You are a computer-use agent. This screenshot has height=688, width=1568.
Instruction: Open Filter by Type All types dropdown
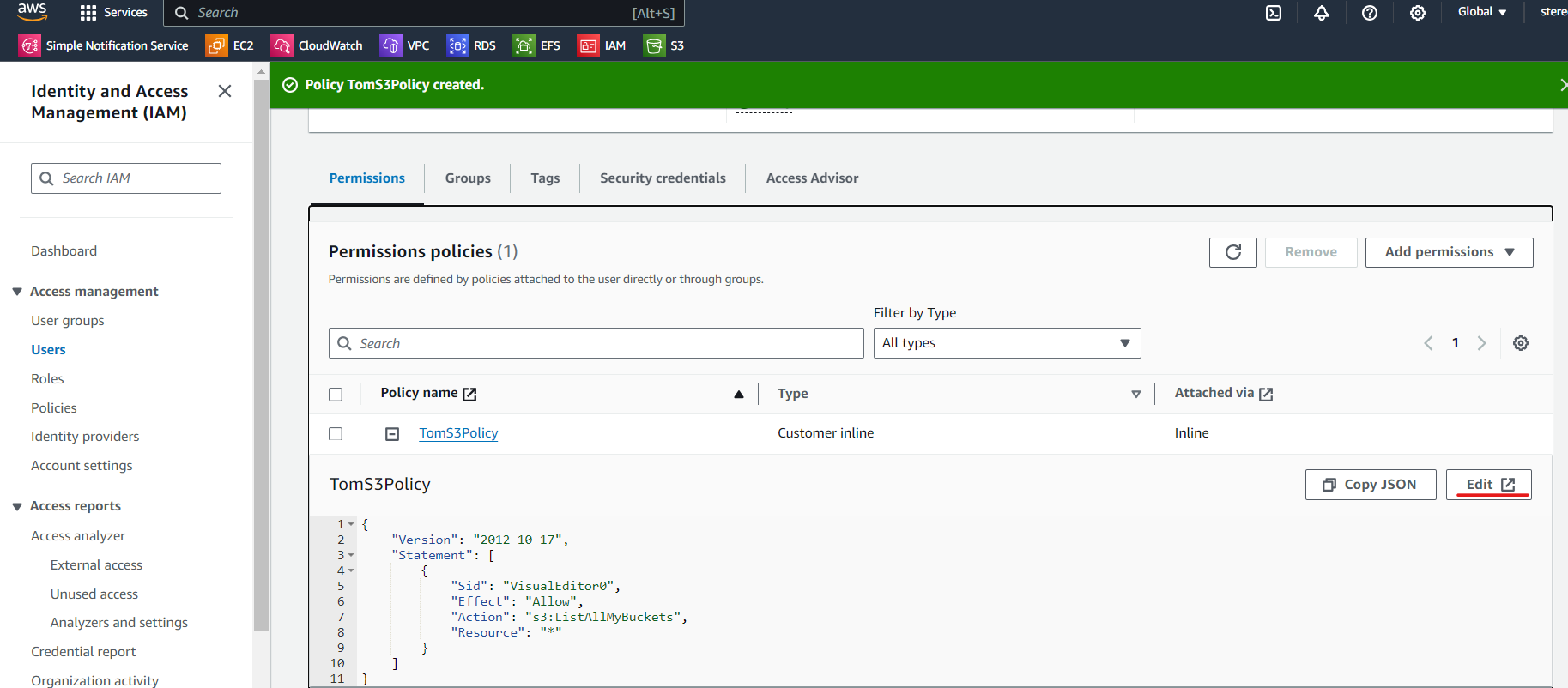pyautogui.click(x=1007, y=343)
